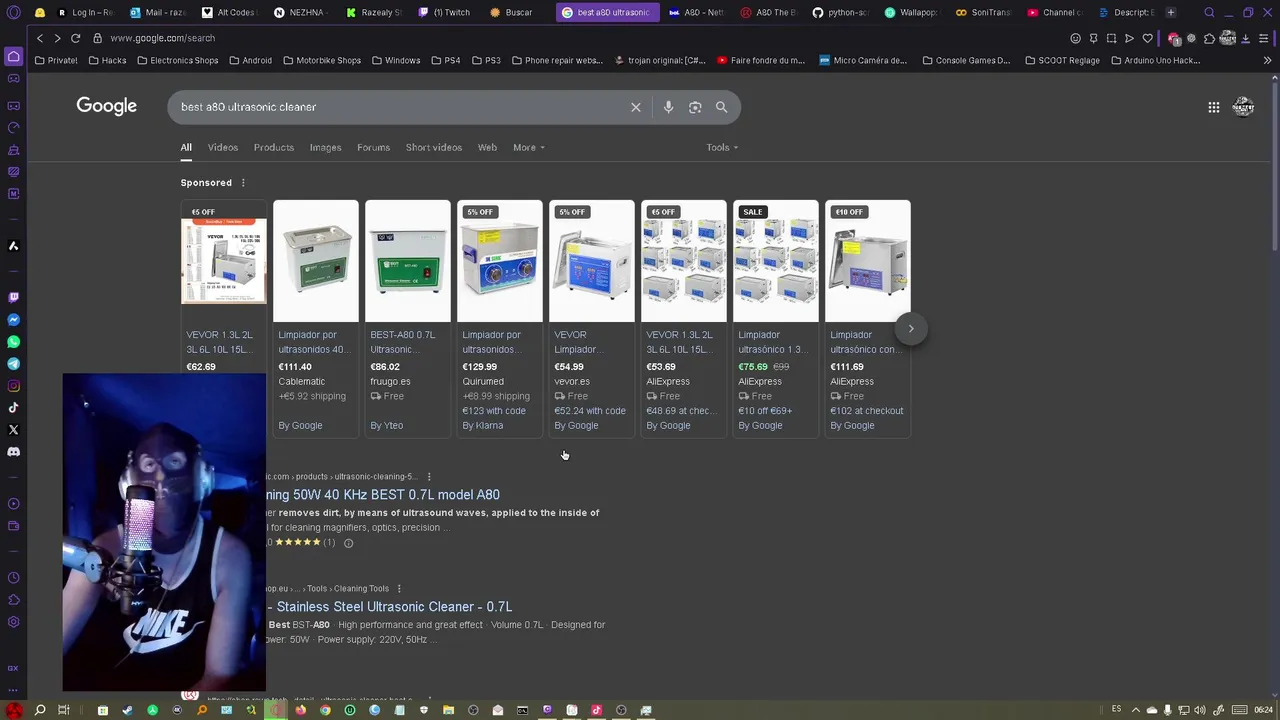This screenshot has width=1280, height=720.
Task: Click heart icon to bookmark page
Action: [1147, 38]
